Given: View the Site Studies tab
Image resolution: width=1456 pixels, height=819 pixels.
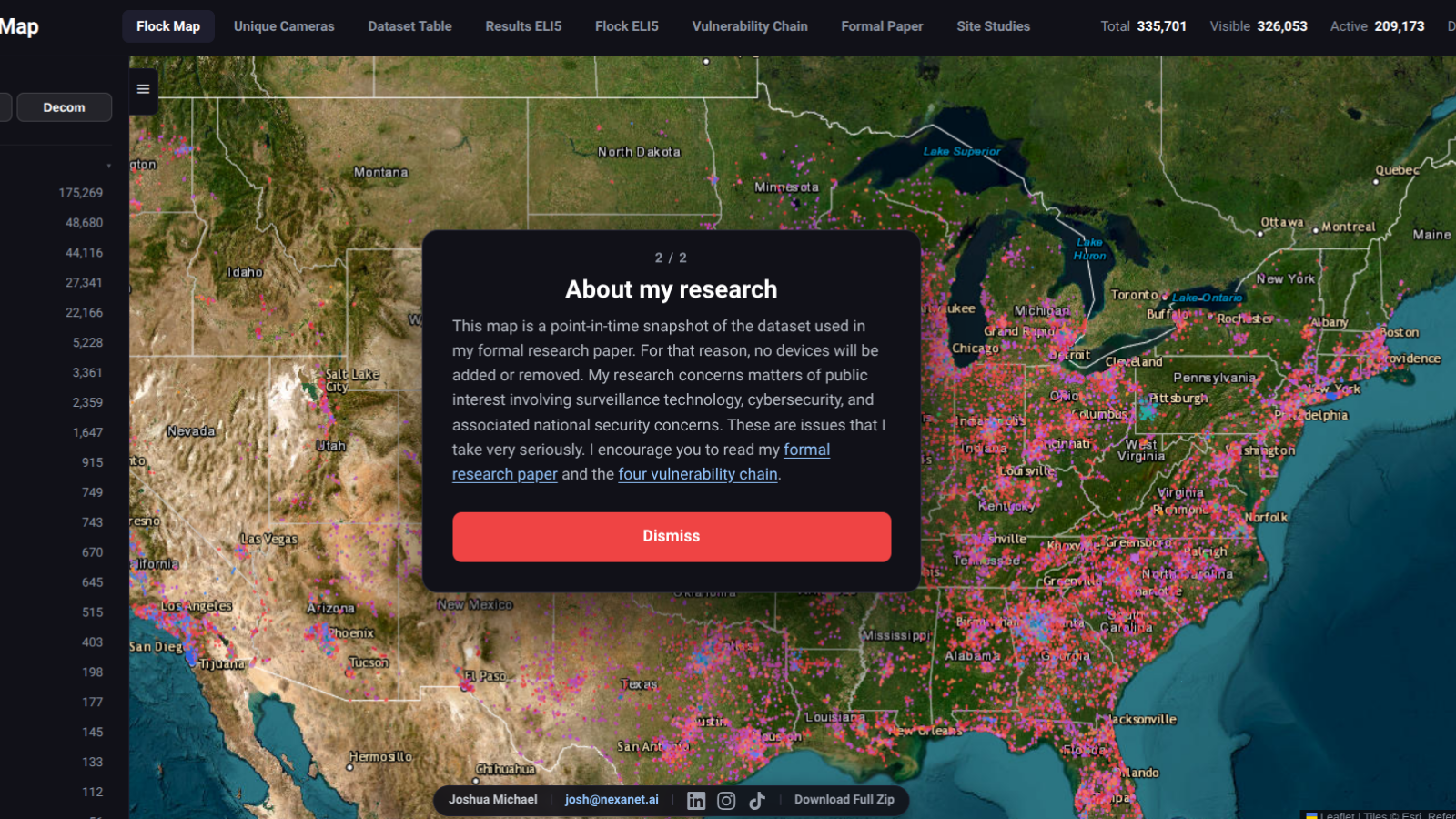Looking at the screenshot, I should click(x=994, y=26).
